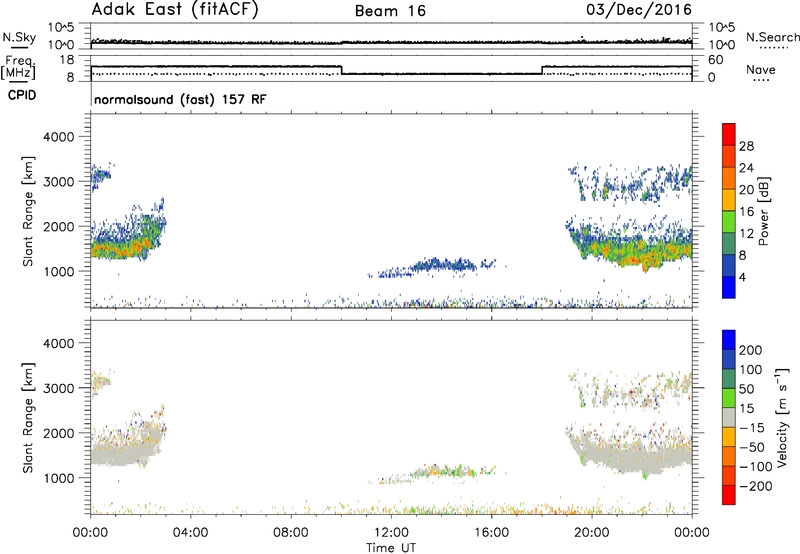This screenshot has width=800, height=554.
Task: Click the "Time UT" axis title
Action: pyautogui.click(x=391, y=548)
